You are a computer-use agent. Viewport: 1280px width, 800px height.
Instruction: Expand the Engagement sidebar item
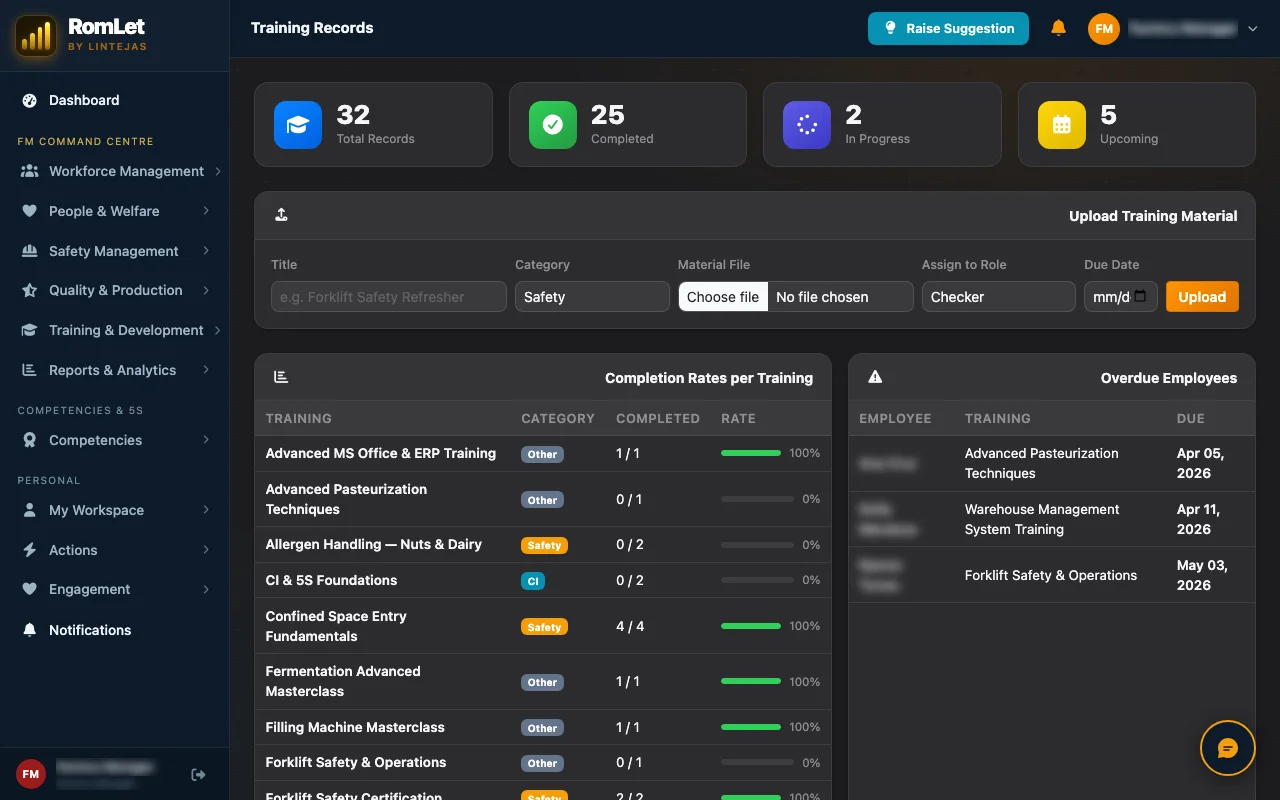115,589
